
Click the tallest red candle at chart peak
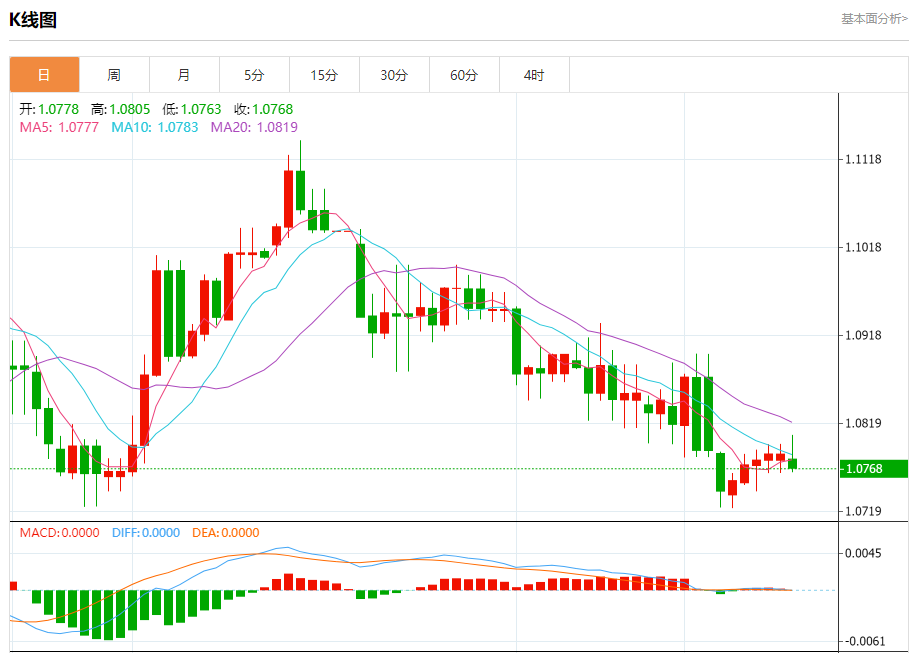[288, 198]
